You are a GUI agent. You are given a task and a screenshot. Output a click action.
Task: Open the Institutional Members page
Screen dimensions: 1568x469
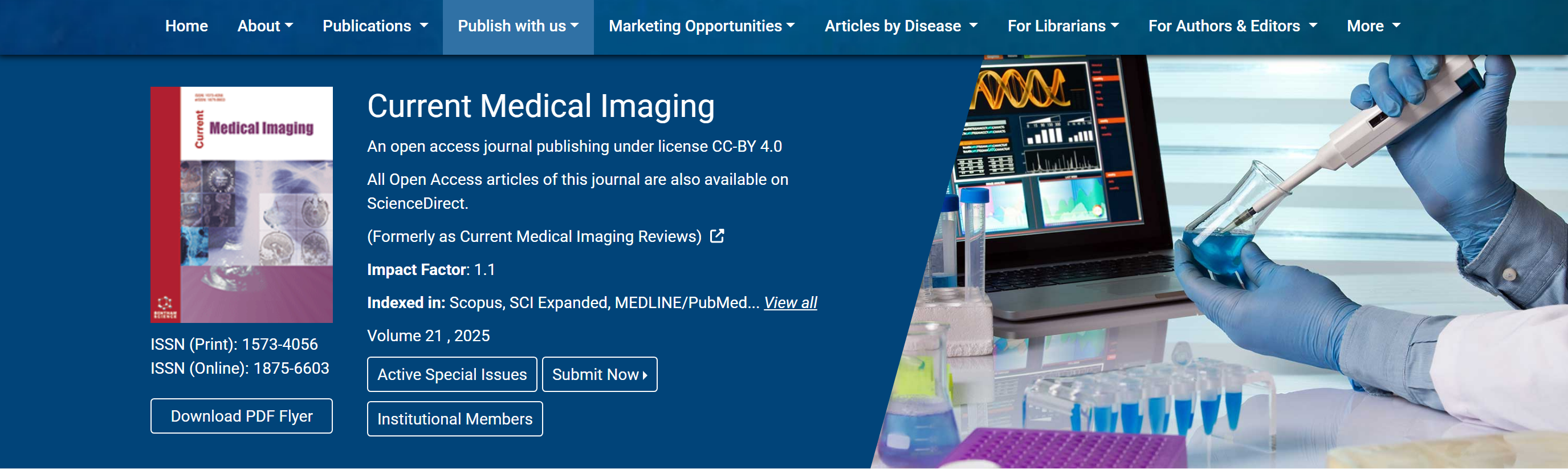tap(455, 419)
